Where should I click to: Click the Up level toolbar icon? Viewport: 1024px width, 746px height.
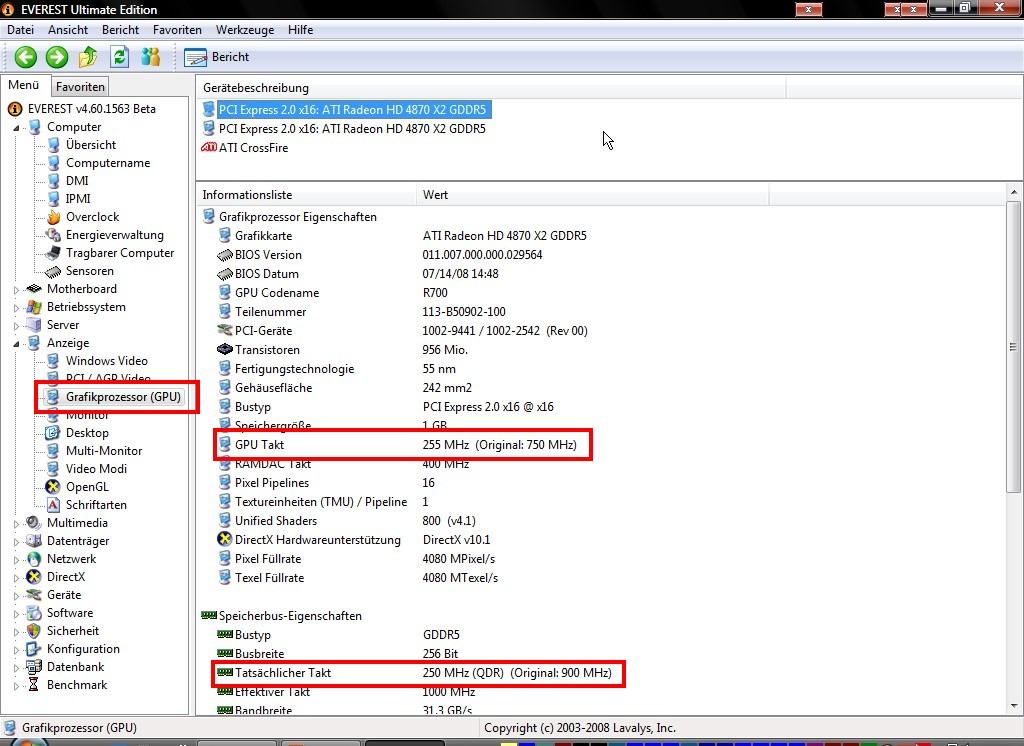[88, 57]
